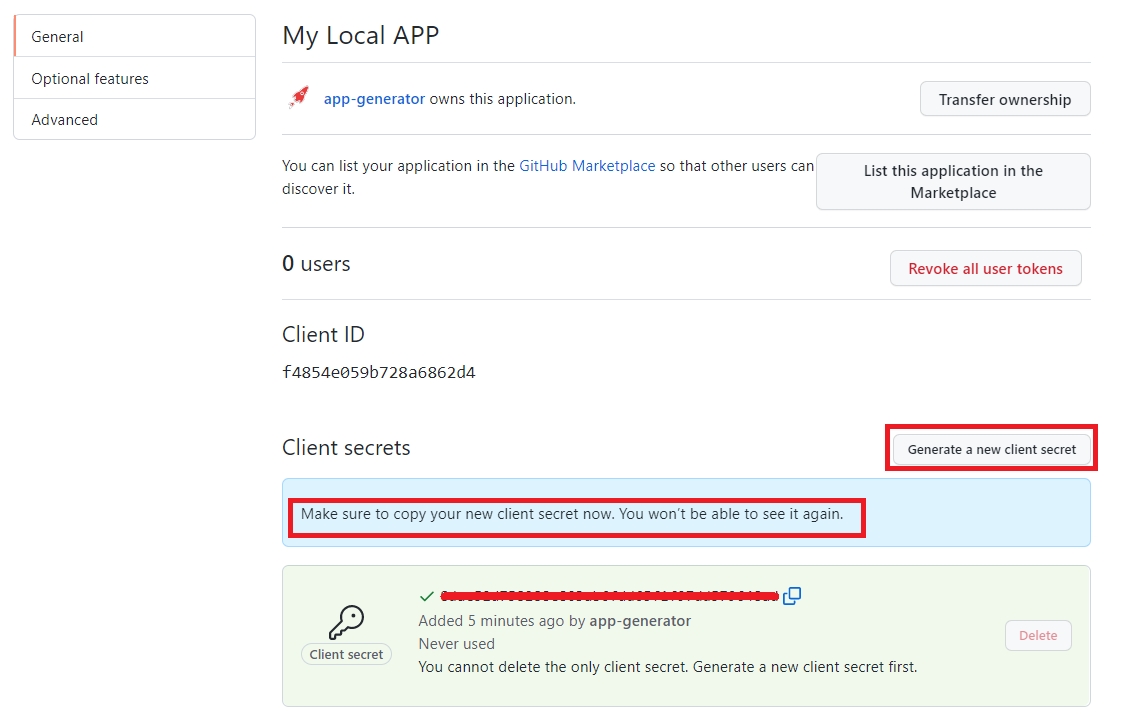Copy the client secret using the copy icon
Image resolution: width=1121 pixels, height=718 pixels.
[792, 596]
